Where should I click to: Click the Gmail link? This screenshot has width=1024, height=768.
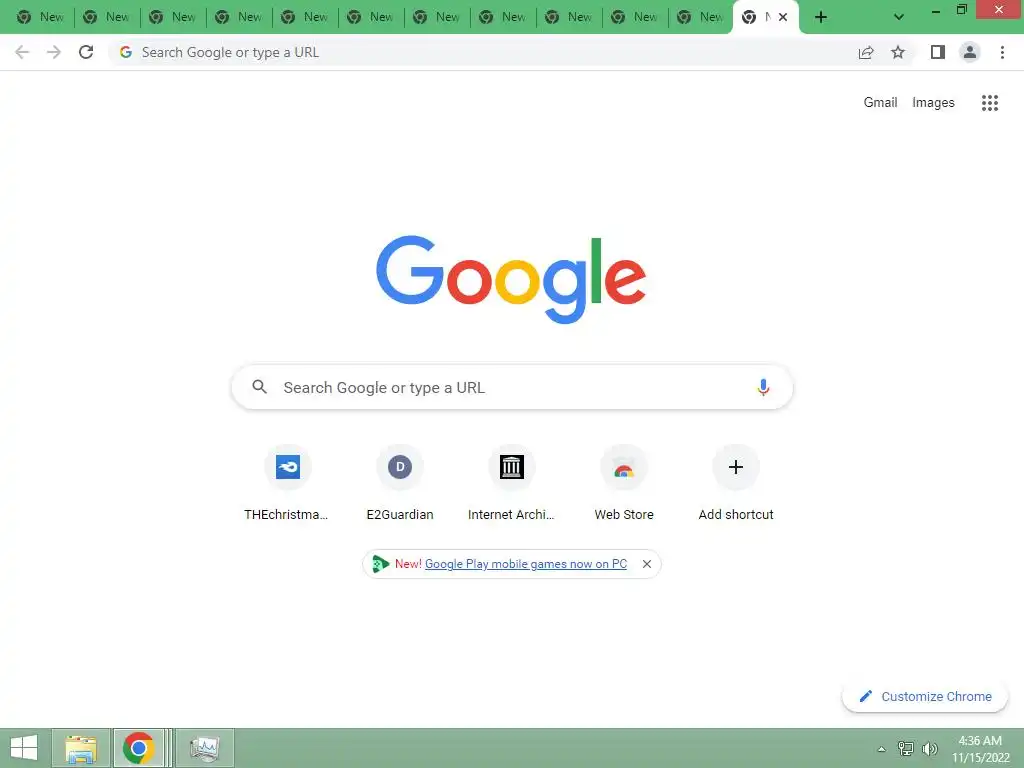(x=880, y=103)
